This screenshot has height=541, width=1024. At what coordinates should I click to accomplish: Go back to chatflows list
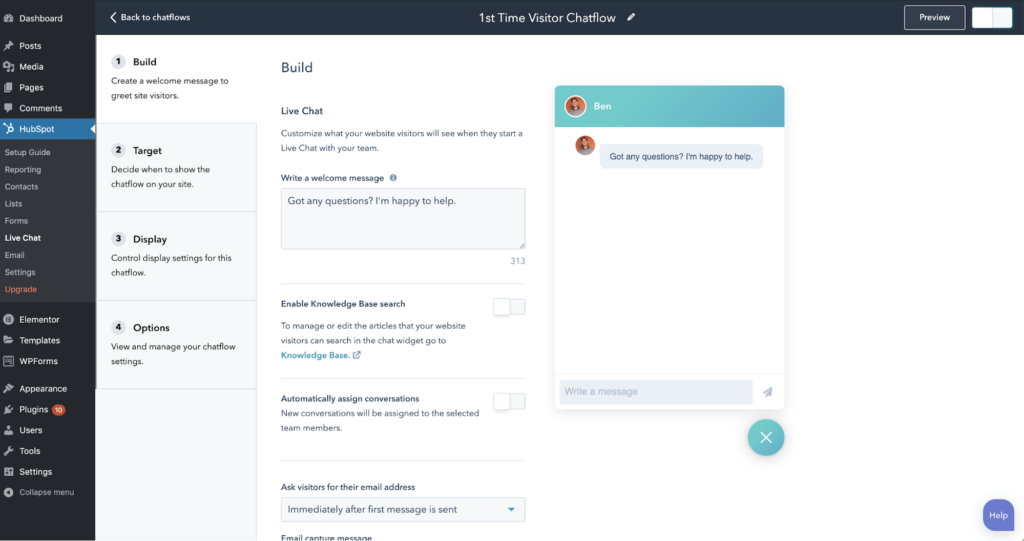click(x=150, y=17)
